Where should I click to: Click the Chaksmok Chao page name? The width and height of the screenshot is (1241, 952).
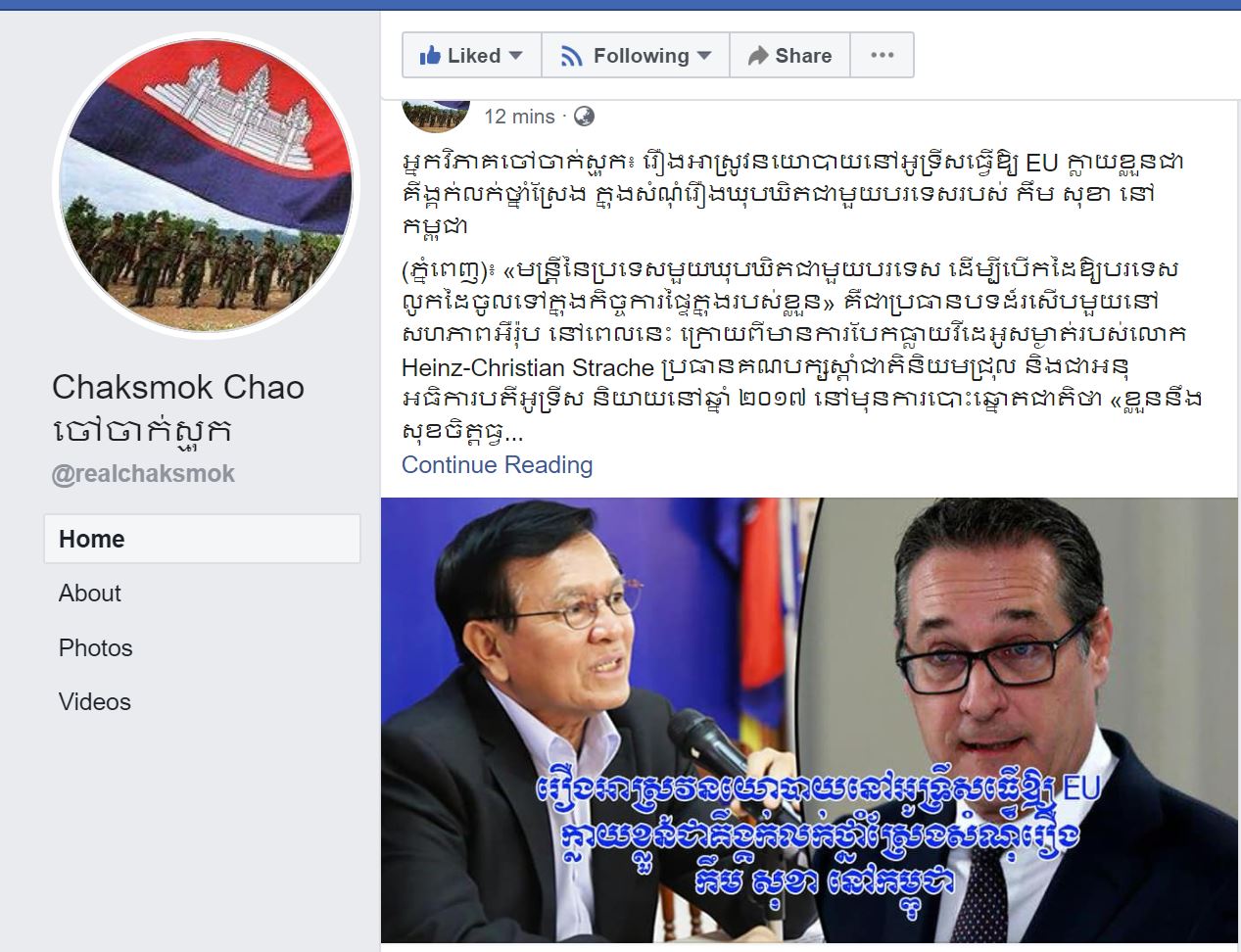tap(178, 387)
